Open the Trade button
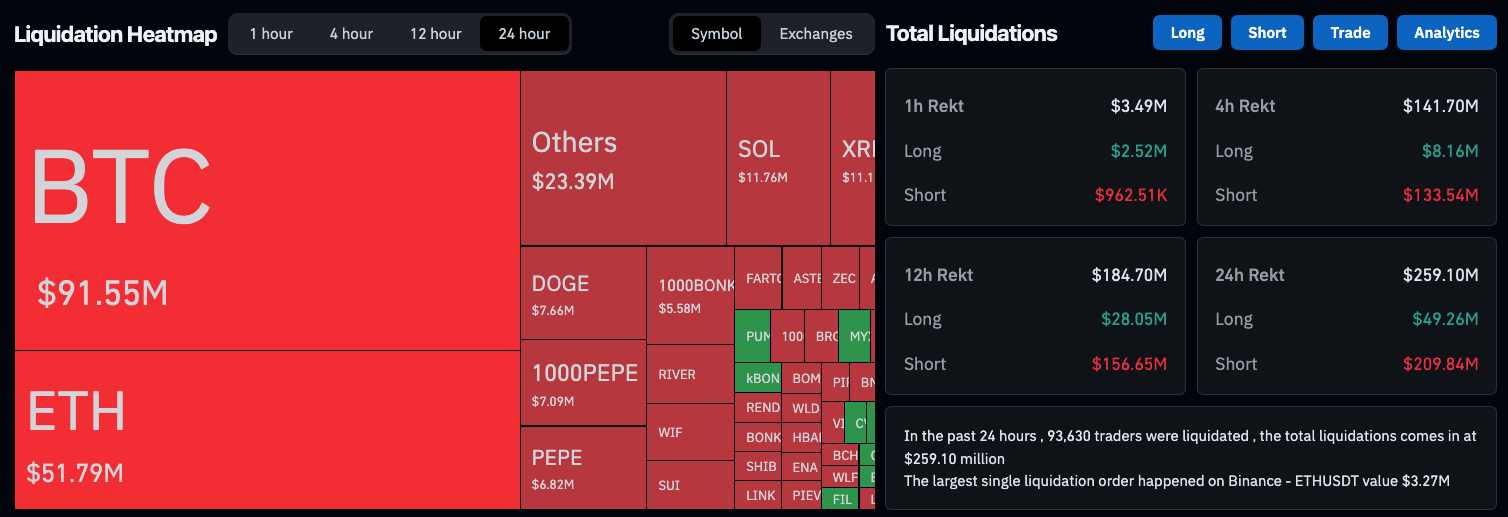Screen dimensions: 1508x517 (x=1350, y=33)
